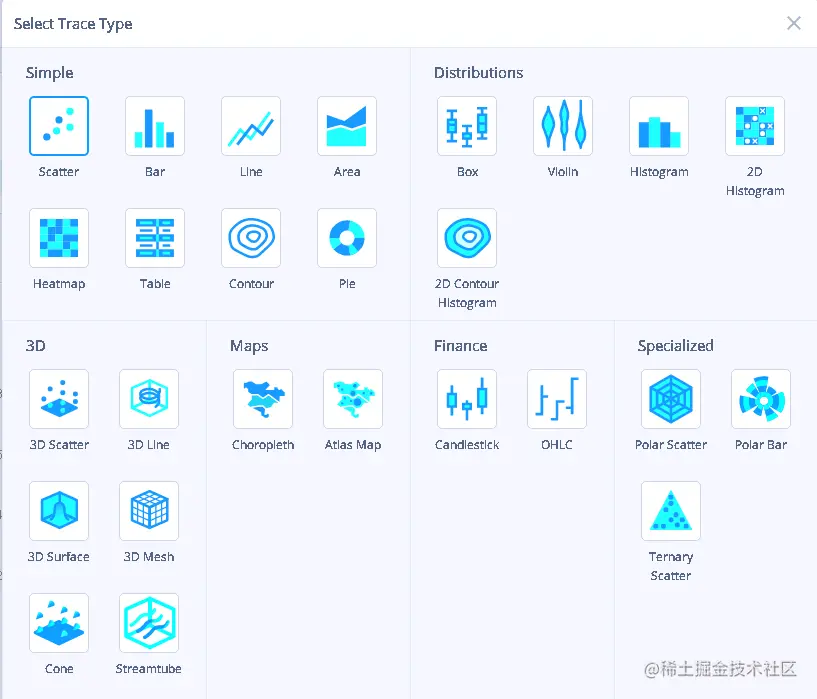Click the Violin text label
This screenshot has width=817, height=699.
[563, 172]
